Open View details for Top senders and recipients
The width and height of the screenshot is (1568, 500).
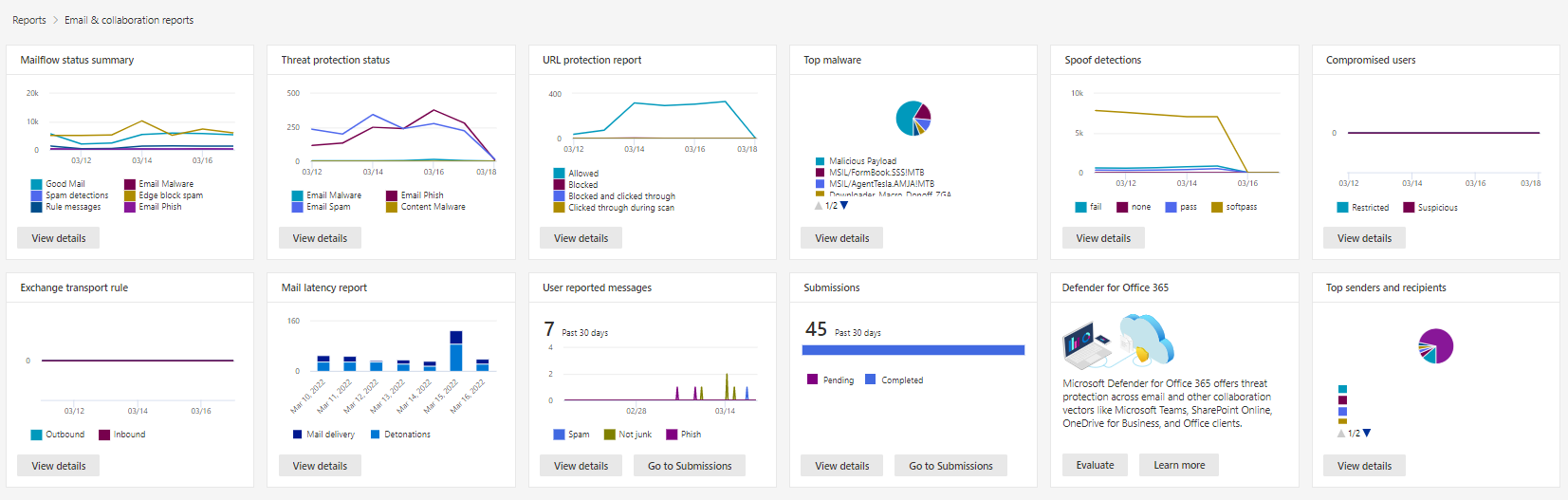1364,466
